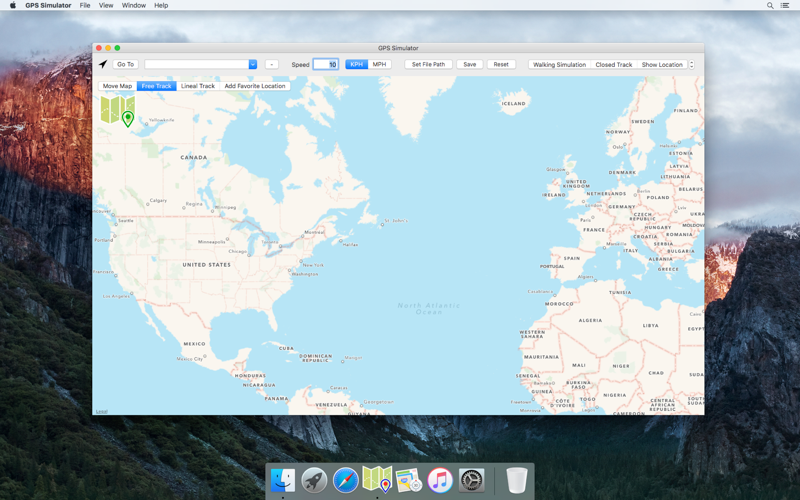
Task: Switch to Lineal Track mode
Action: click(x=197, y=86)
